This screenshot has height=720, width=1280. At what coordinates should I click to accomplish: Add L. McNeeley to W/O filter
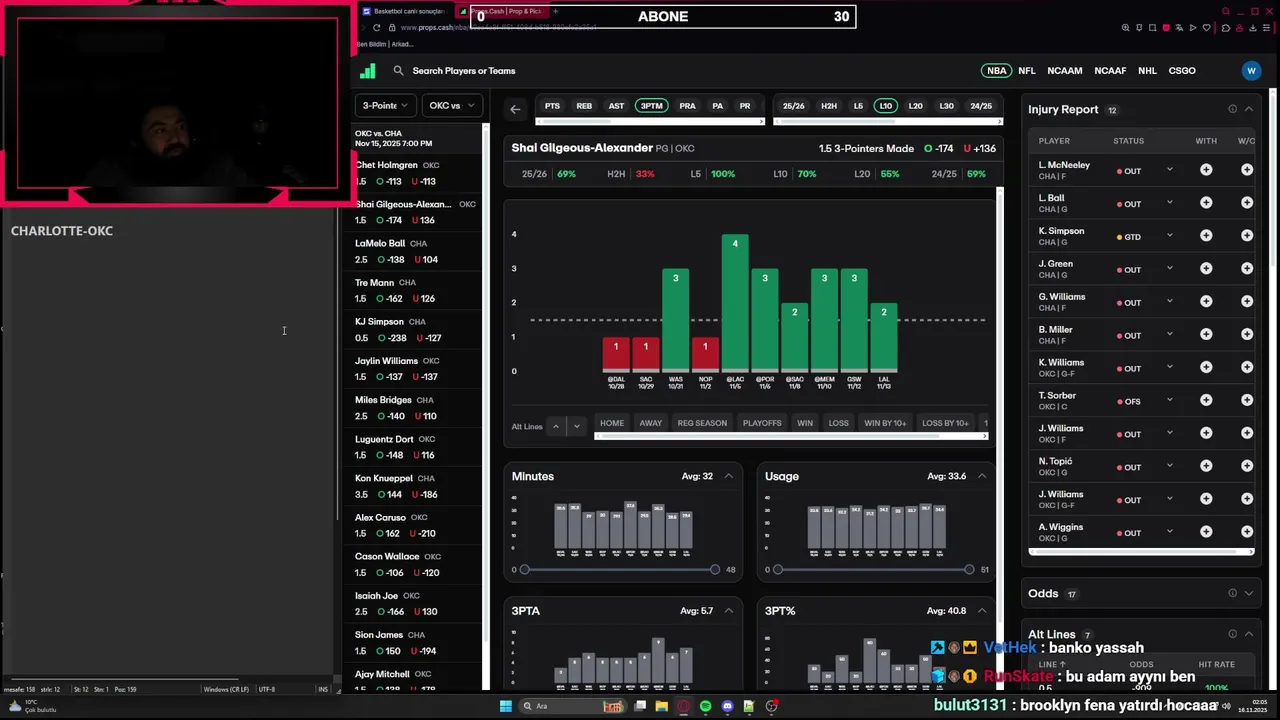pyautogui.click(x=1247, y=170)
